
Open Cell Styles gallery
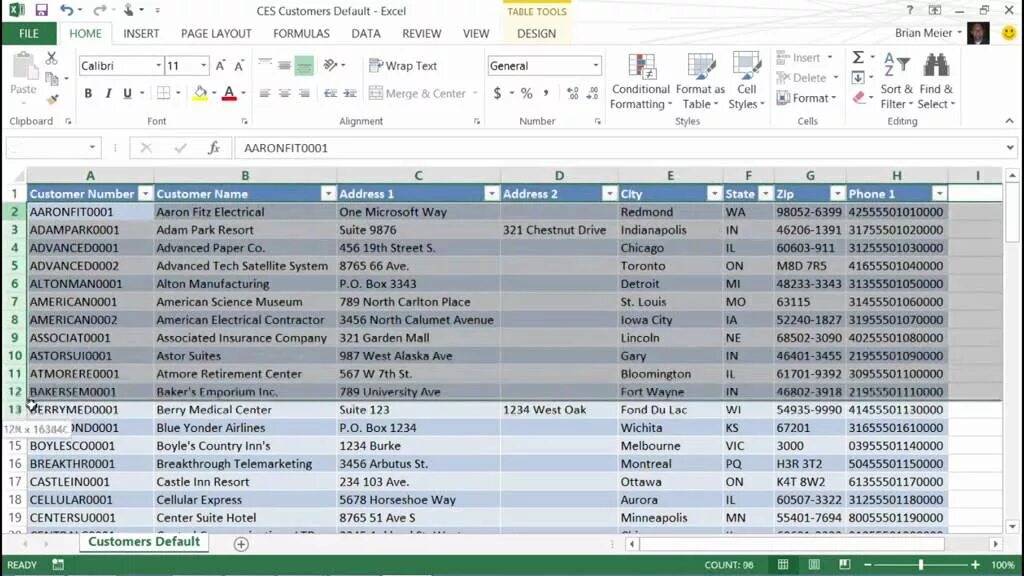coord(746,82)
